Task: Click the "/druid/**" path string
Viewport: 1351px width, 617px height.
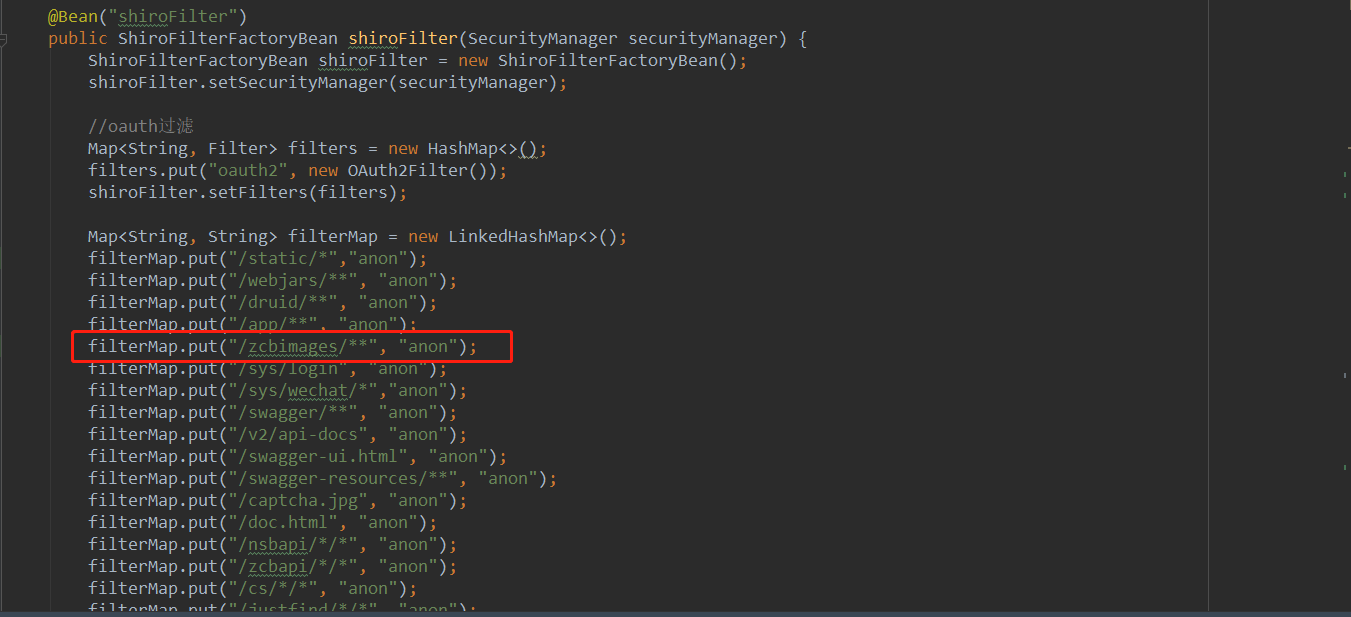Action: (283, 303)
